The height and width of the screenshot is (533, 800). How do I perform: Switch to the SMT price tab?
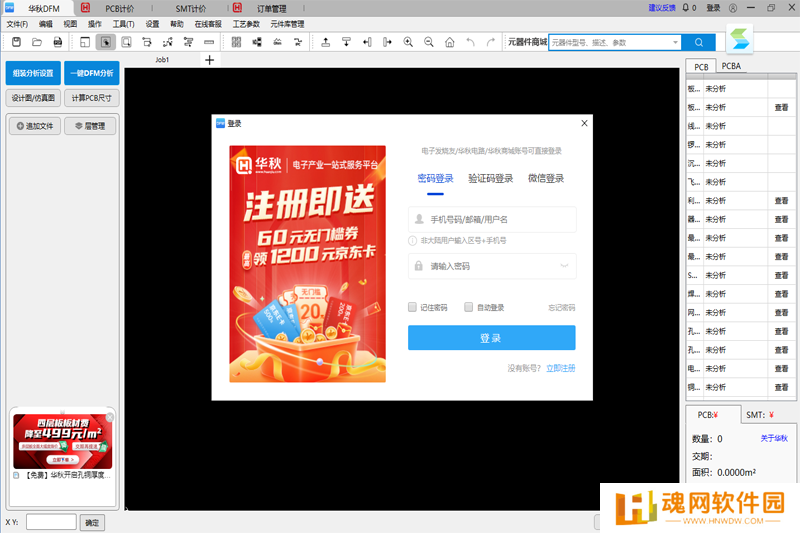(760, 415)
